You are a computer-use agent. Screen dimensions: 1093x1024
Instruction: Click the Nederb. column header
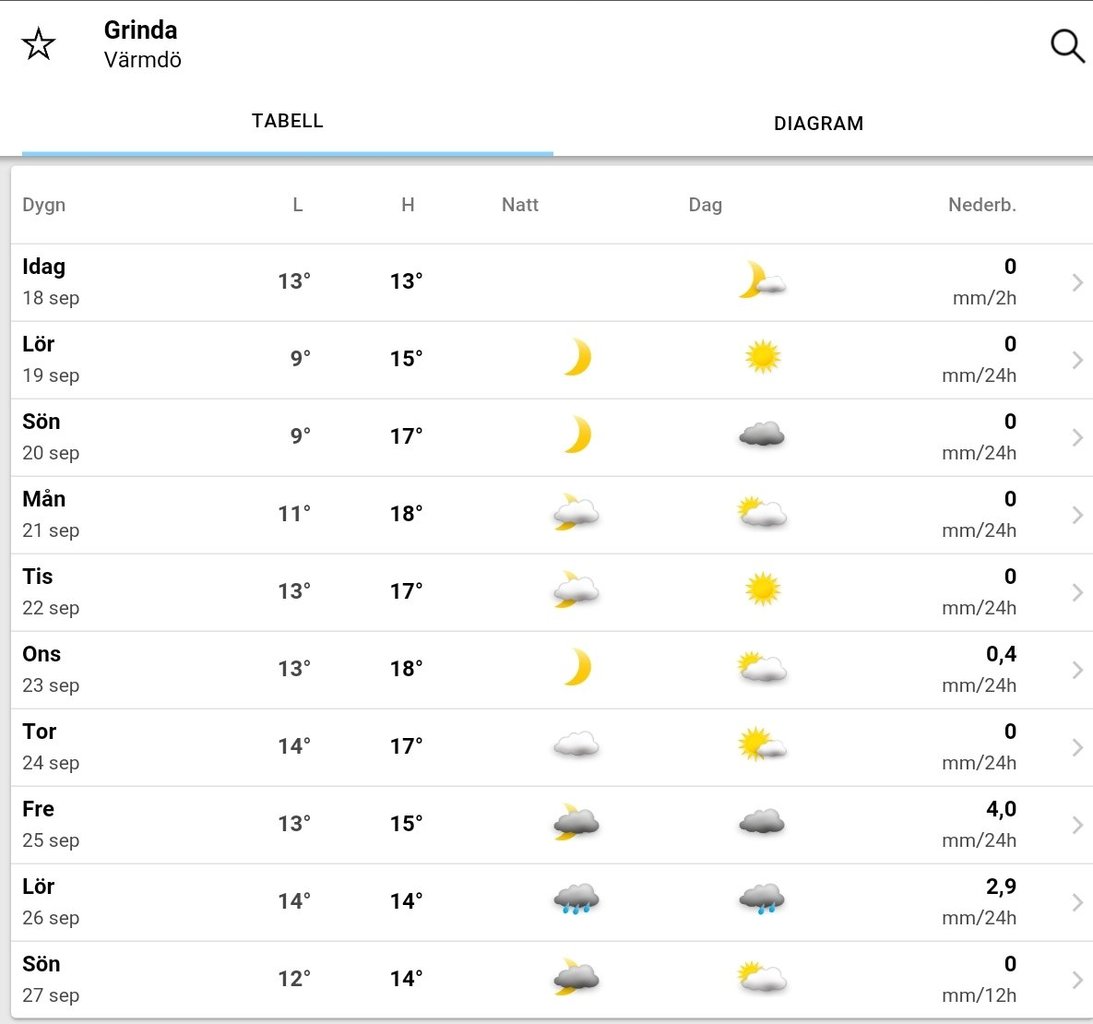click(982, 205)
